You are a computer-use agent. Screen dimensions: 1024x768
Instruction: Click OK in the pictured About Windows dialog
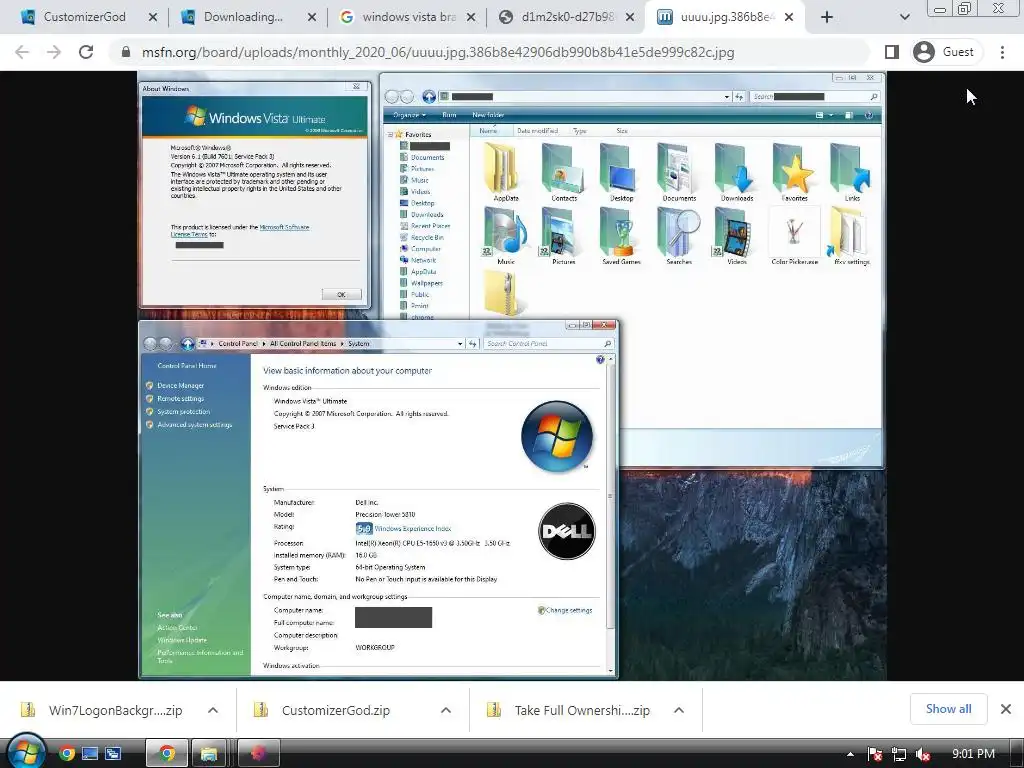point(341,295)
